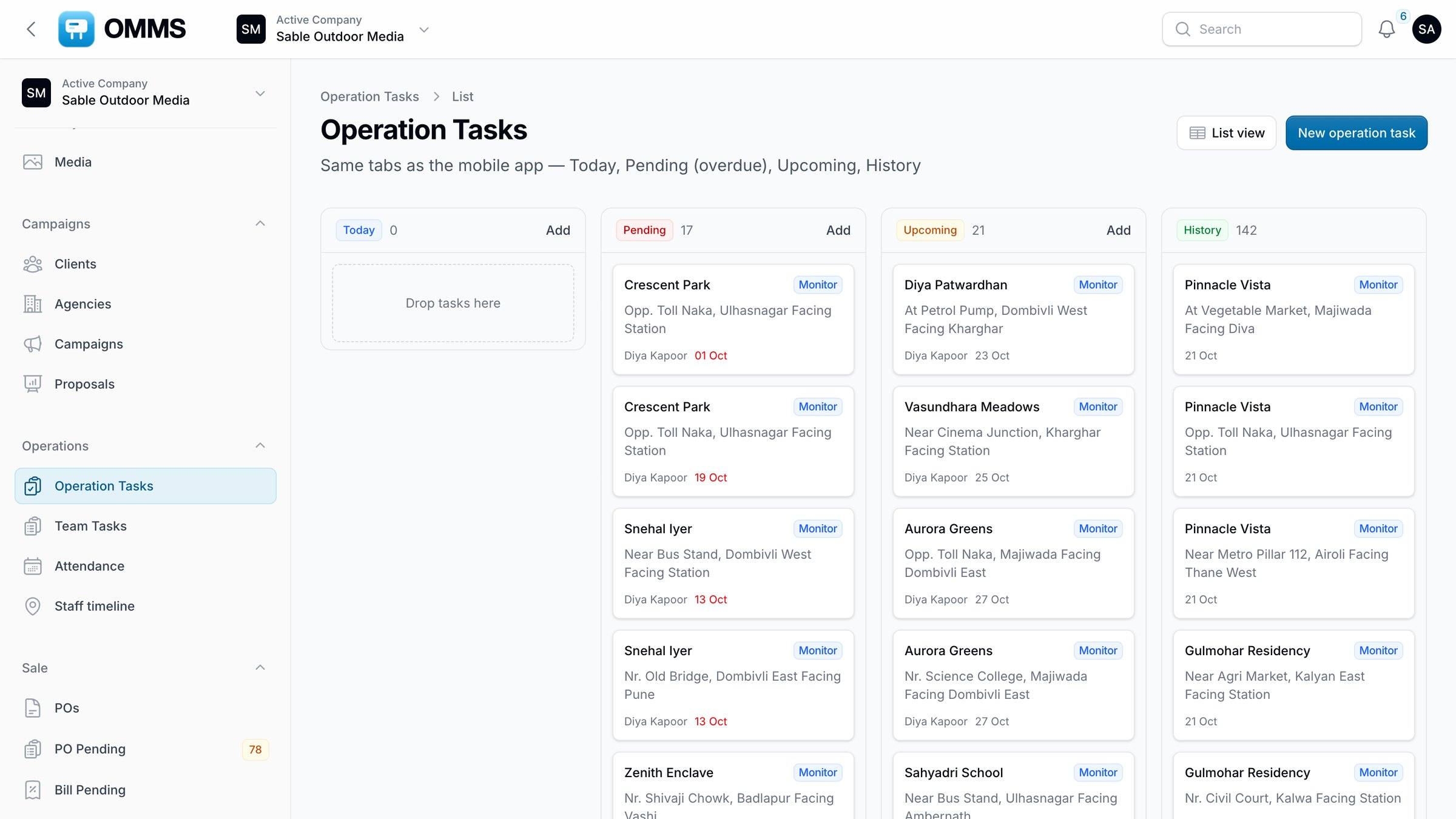This screenshot has height=819, width=1456.
Task: Click the OMMS logo icon
Action: pos(76,29)
